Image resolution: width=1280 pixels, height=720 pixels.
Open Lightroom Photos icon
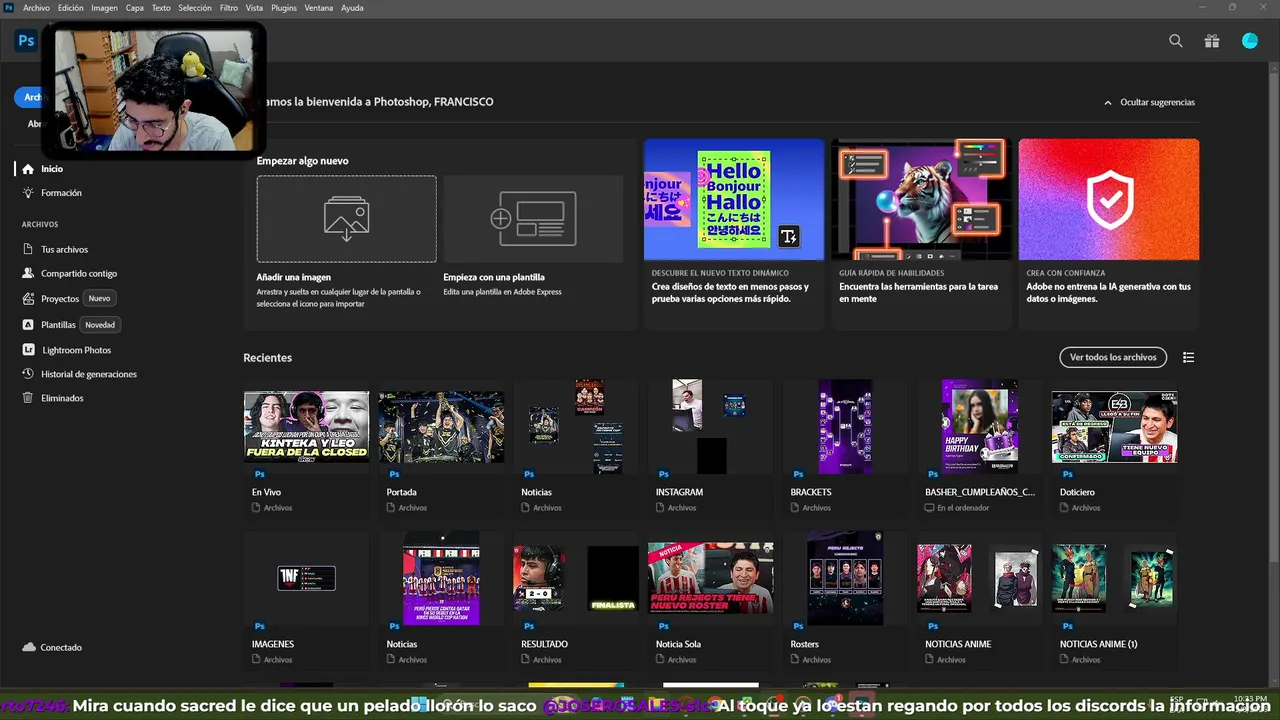click(x=28, y=350)
